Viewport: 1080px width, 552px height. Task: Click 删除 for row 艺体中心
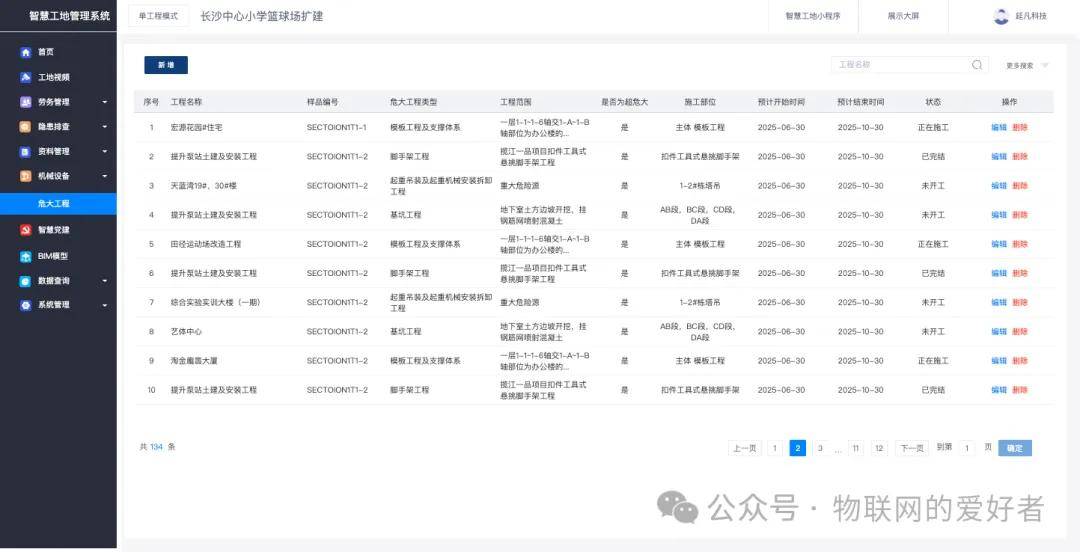[x=1020, y=331]
